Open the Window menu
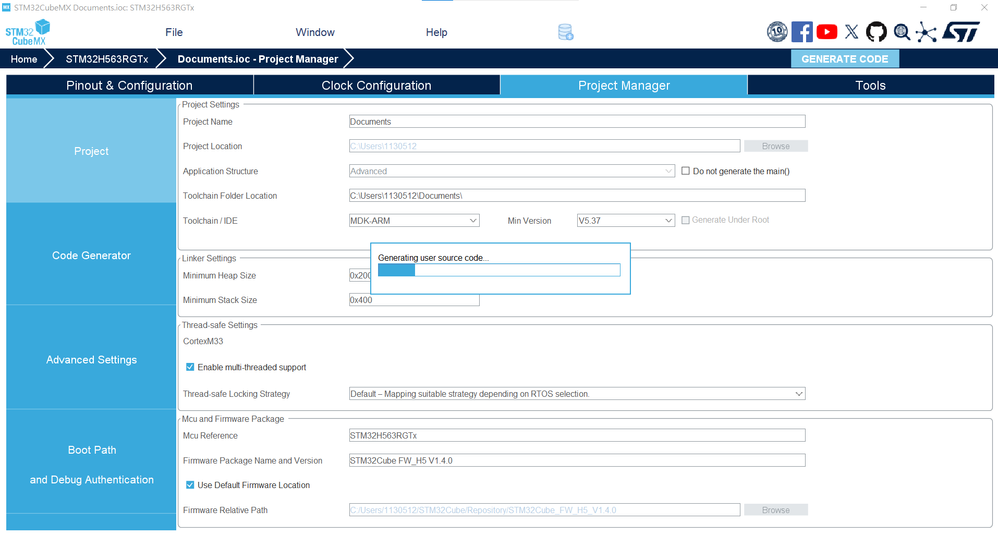 [315, 32]
